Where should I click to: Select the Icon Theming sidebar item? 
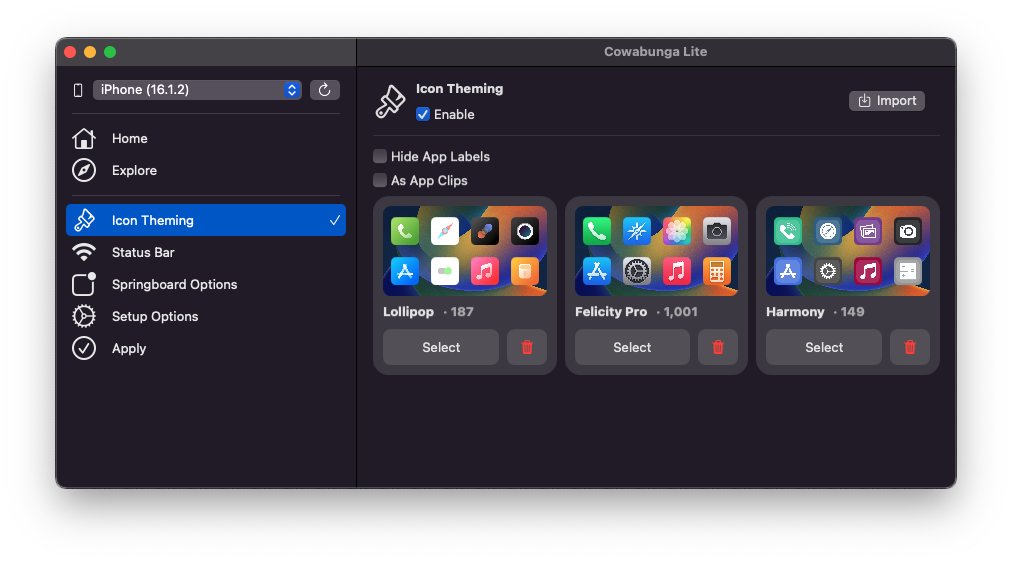point(206,220)
